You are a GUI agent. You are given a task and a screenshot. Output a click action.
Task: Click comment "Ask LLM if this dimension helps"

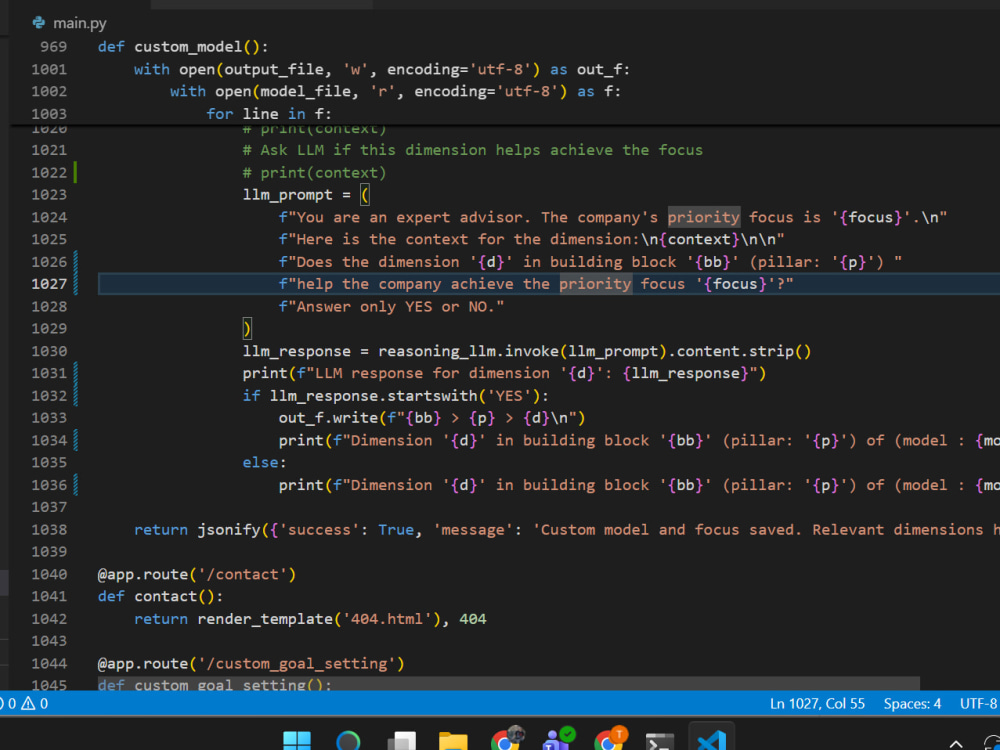pos(473,150)
